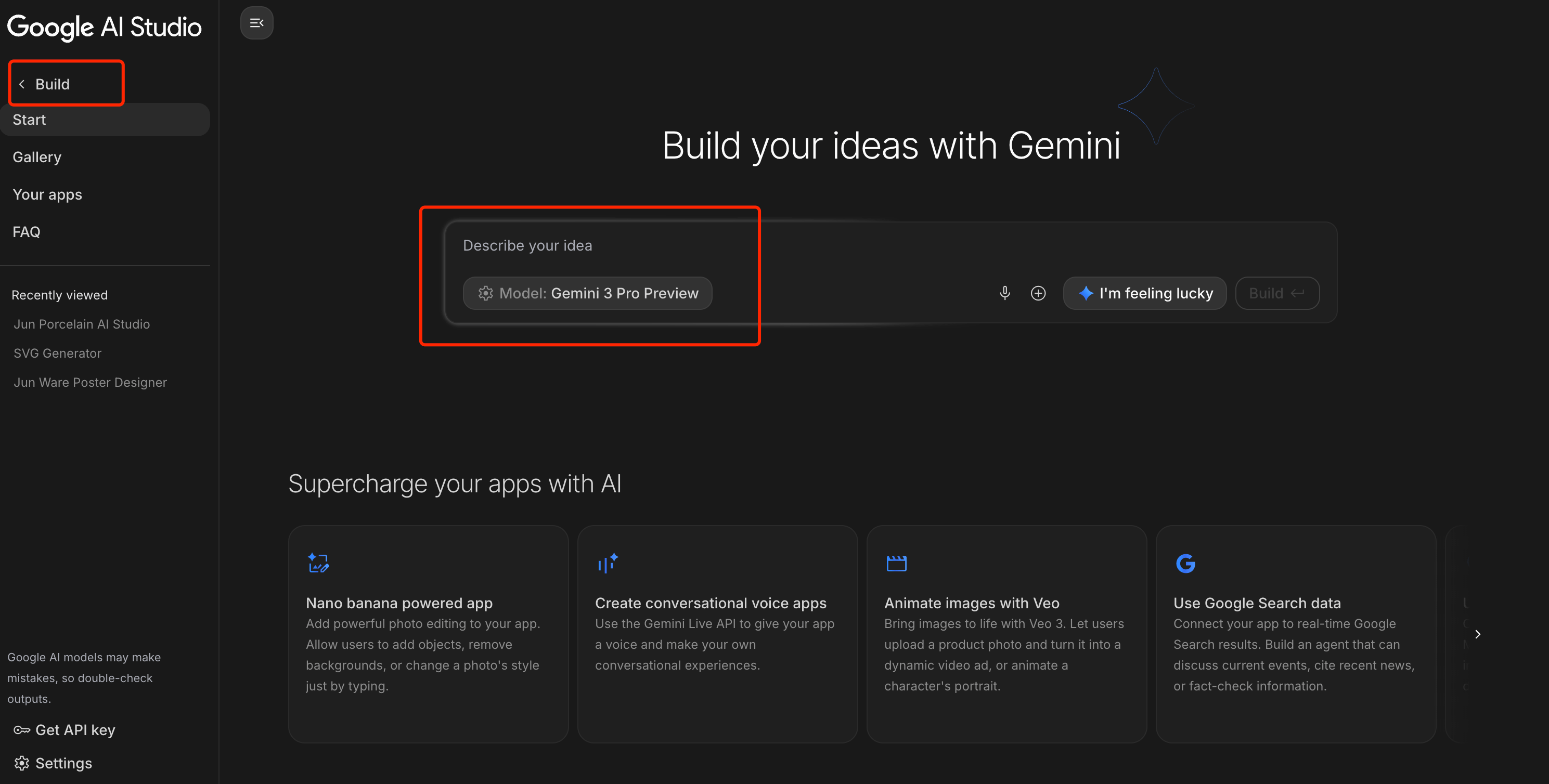Click the Google Search G icon

pyautogui.click(x=1185, y=563)
